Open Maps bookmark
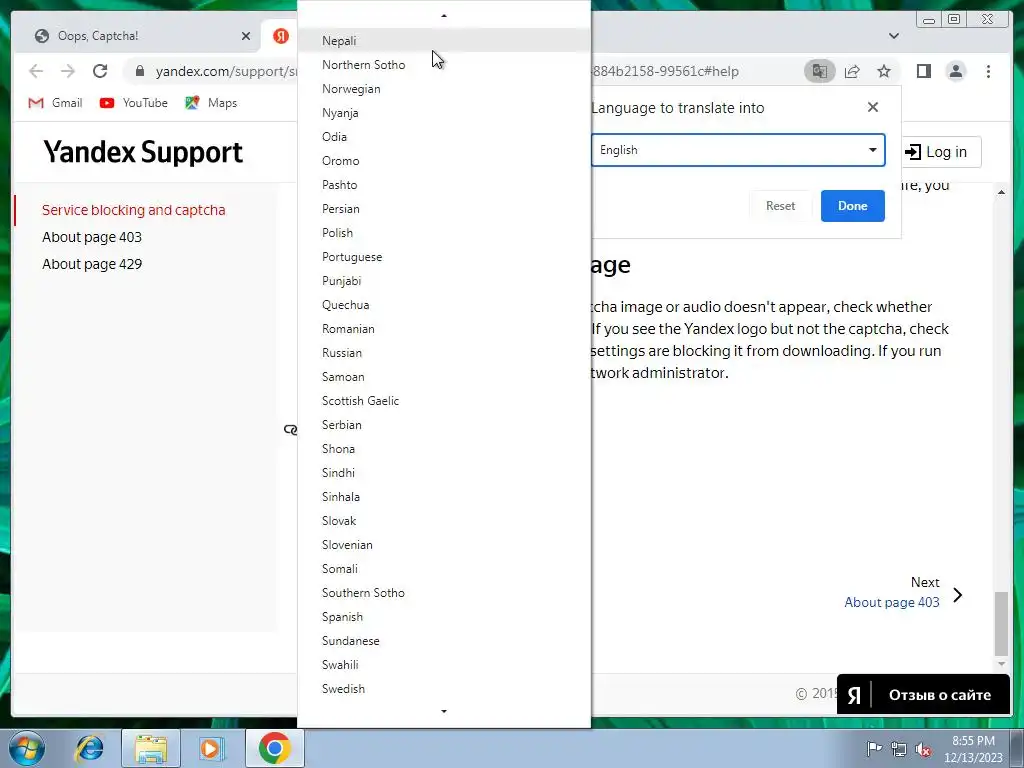 (211, 103)
